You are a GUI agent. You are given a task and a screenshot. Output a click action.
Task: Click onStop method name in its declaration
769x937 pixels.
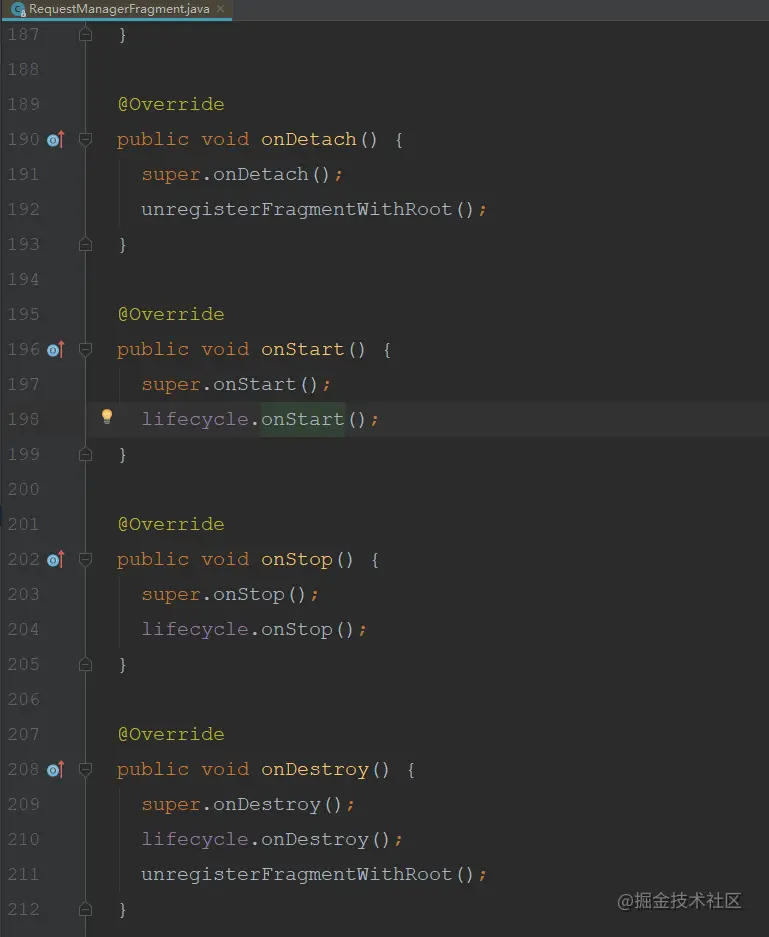pos(296,559)
